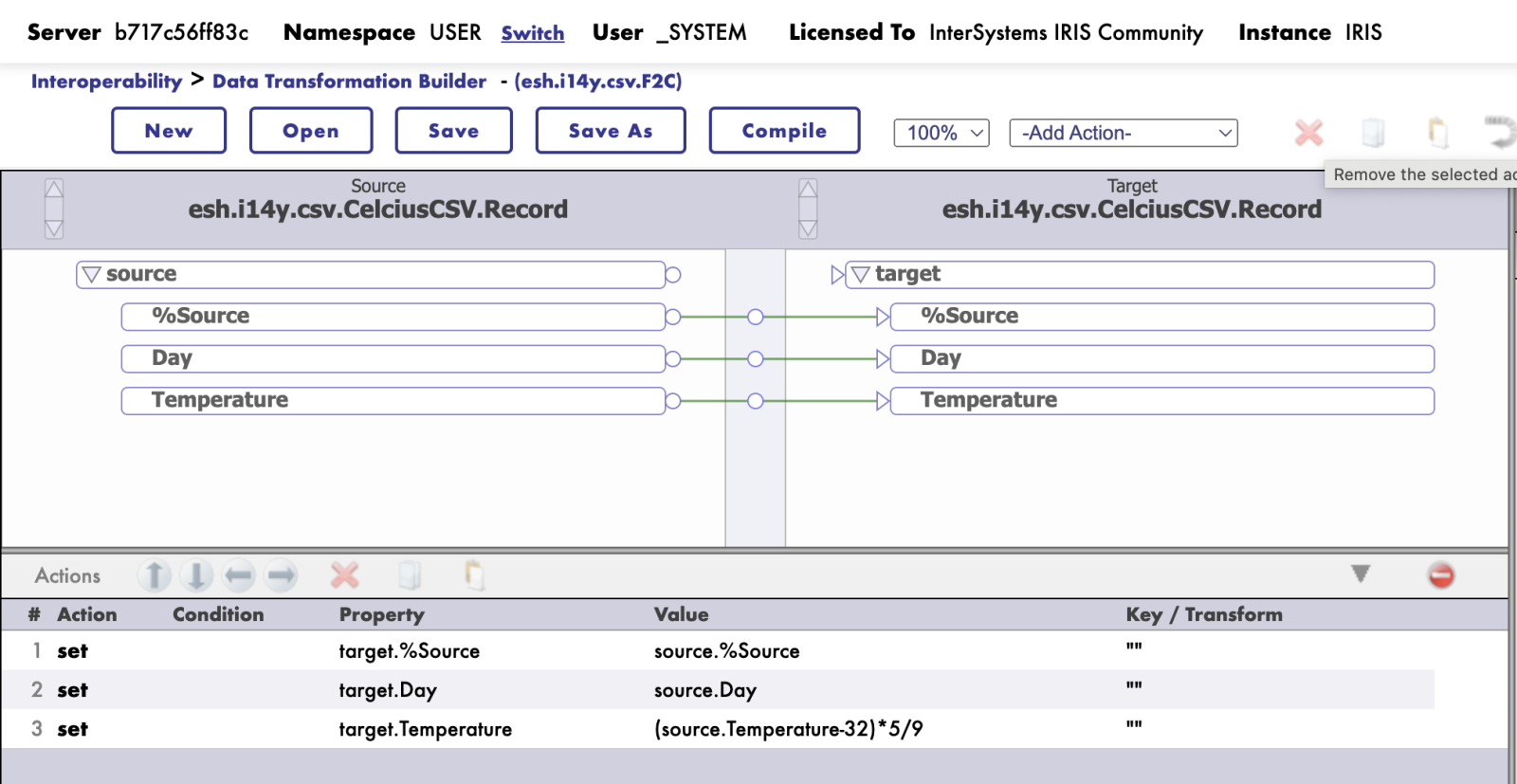1517x784 pixels.
Task: Move selected action in with right arrow
Action: pos(281,575)
